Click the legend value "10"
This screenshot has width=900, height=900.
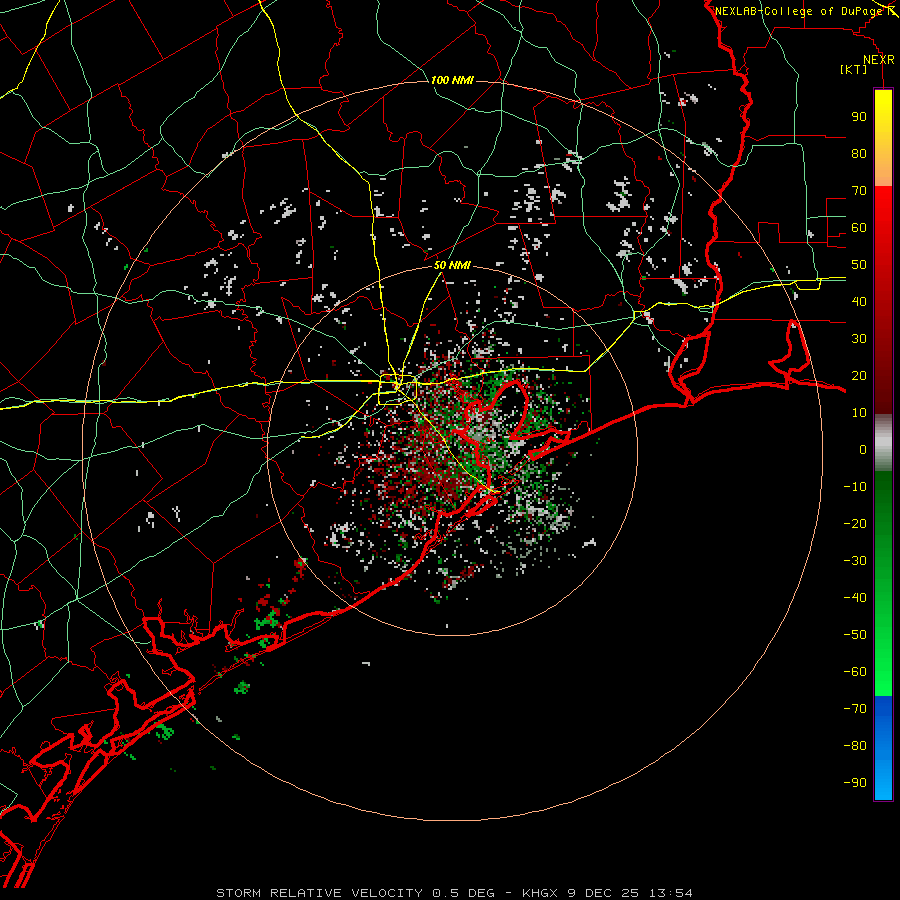[859, 413]
